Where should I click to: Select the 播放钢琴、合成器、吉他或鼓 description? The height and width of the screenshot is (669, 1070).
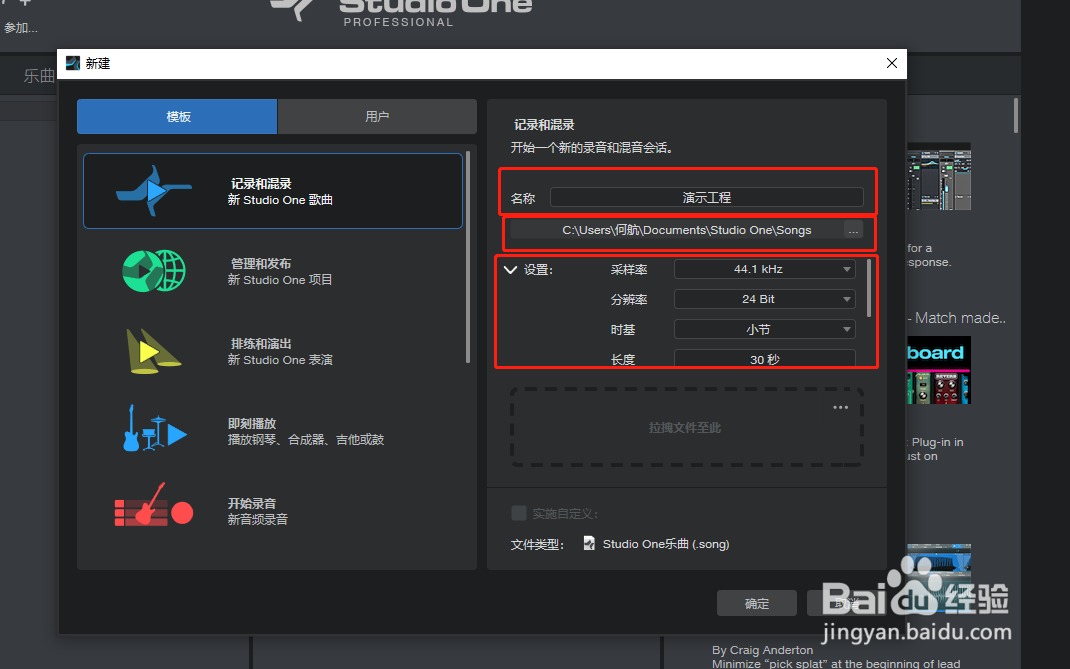tap(306, 440)
